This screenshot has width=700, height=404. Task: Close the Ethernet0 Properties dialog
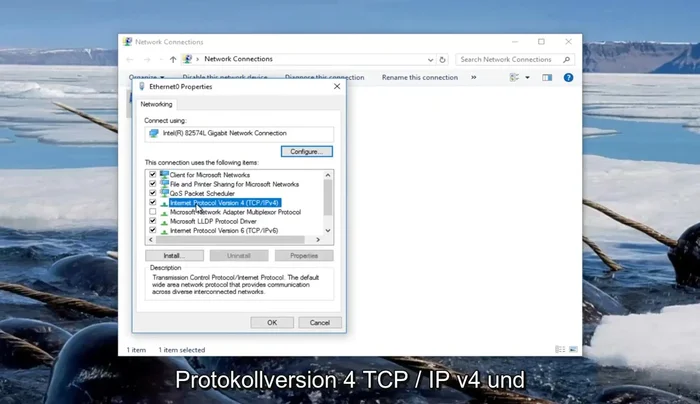337,87
